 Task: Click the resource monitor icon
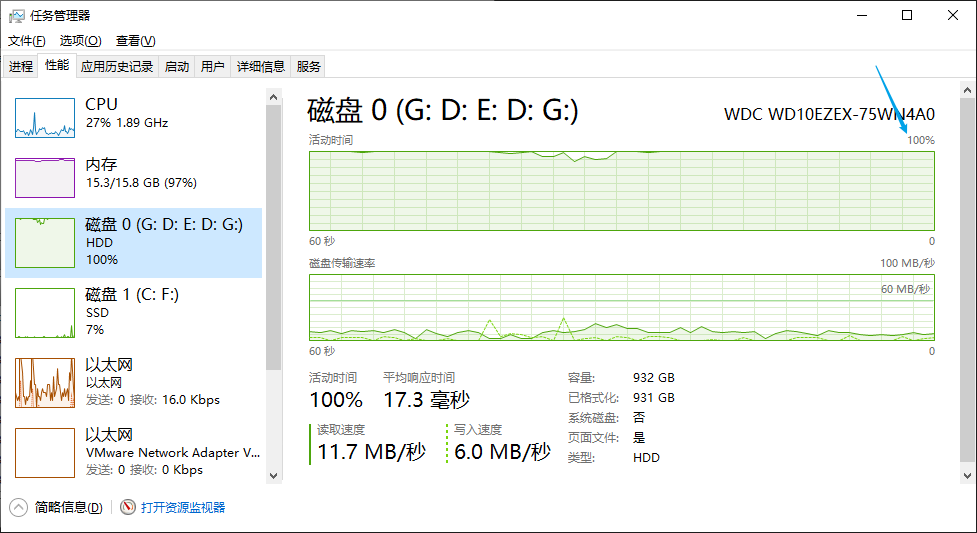click(x=128, y=507)
